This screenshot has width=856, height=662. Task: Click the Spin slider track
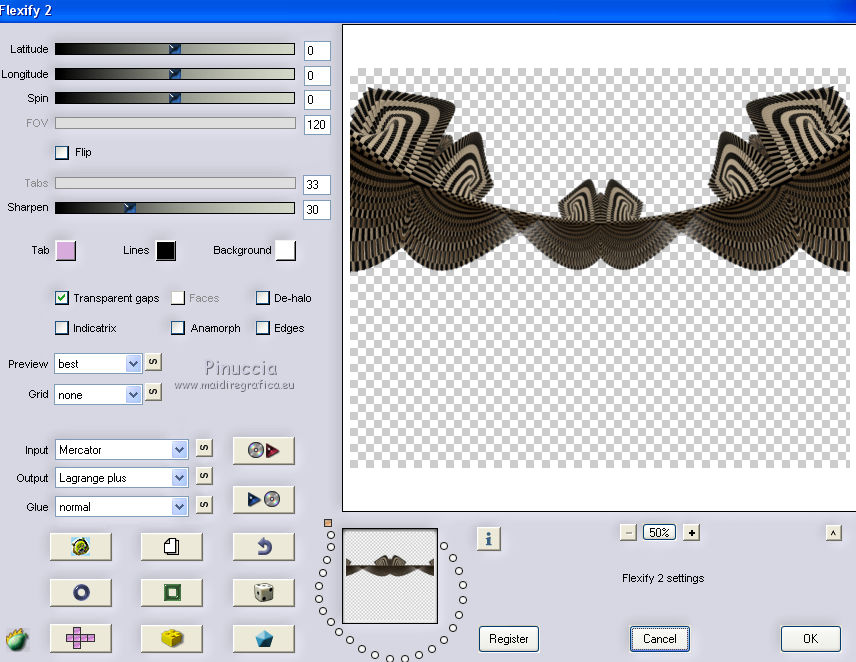(175, 98)
